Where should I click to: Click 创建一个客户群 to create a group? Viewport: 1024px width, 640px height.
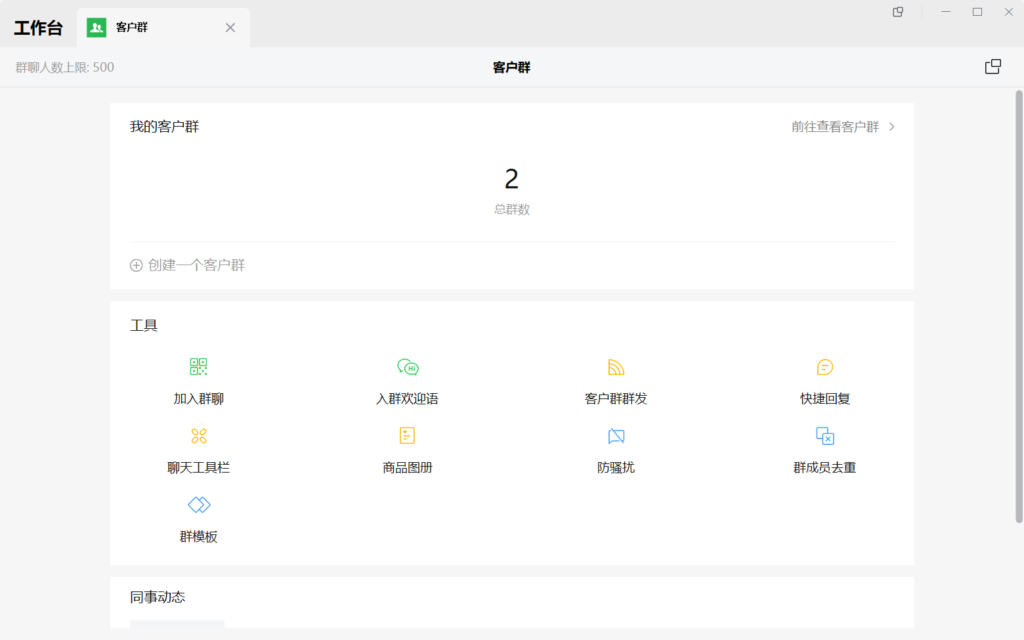196,266
